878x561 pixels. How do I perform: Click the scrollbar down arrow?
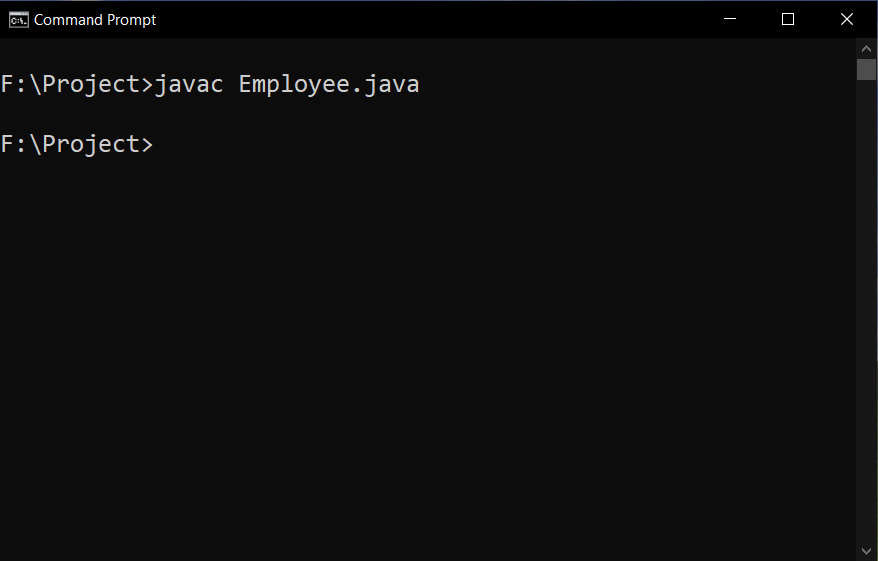tap(866, 551)
